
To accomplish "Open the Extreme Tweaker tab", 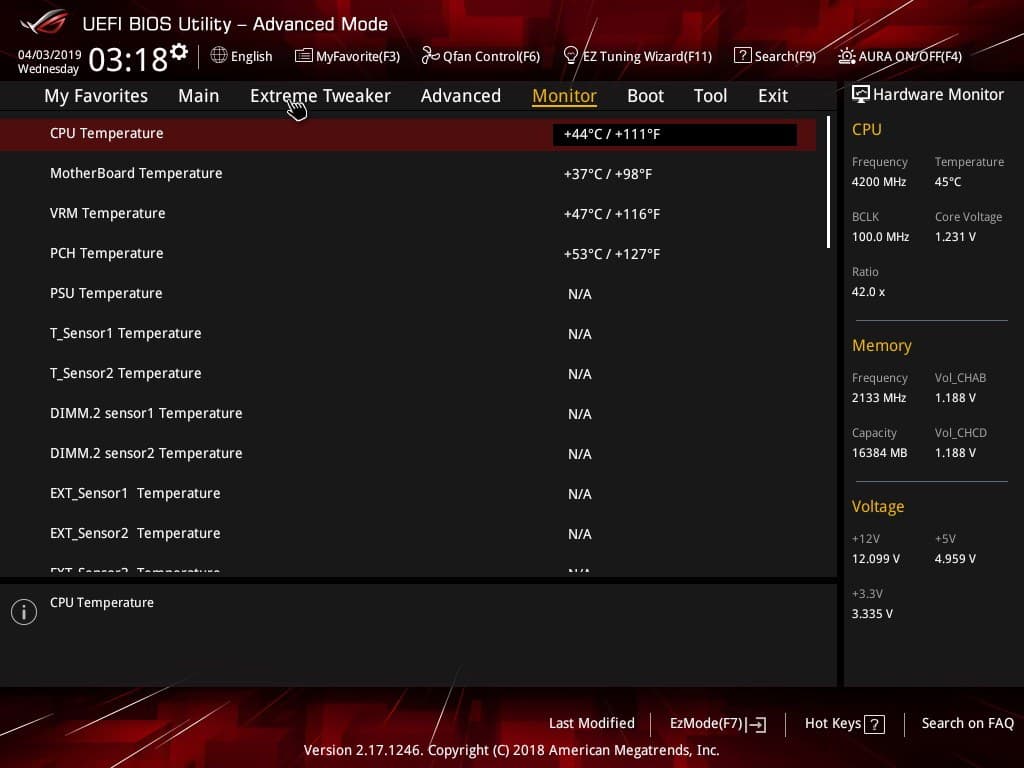I will tap(320, 96).
